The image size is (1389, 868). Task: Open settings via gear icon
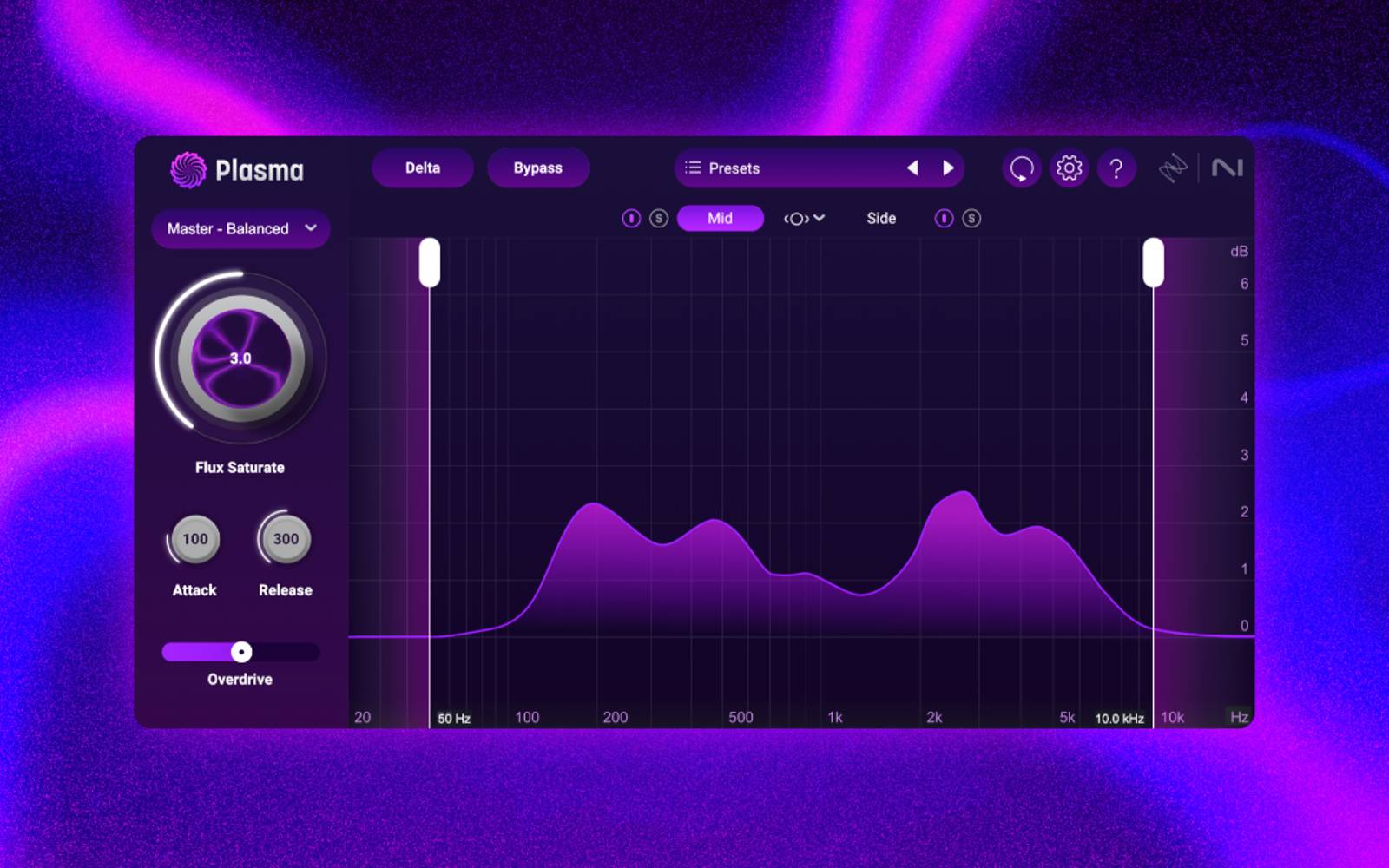(x=1069, y=168)
